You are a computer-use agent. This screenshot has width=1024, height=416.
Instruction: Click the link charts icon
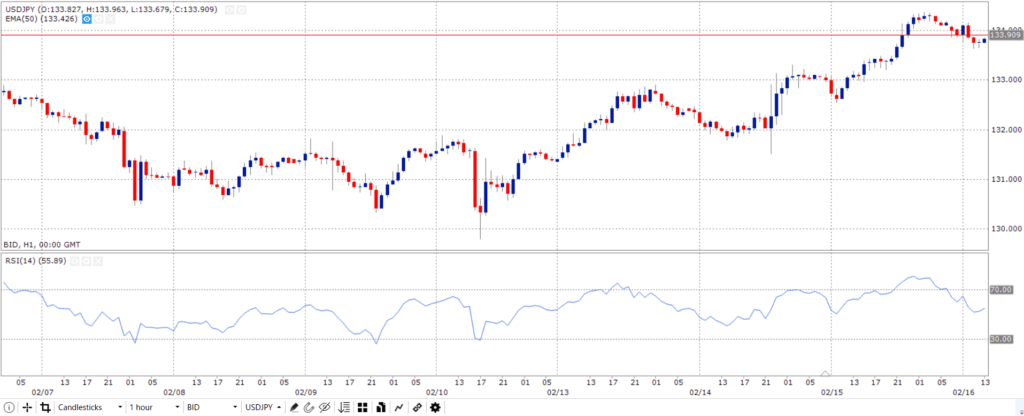[417, 408]
